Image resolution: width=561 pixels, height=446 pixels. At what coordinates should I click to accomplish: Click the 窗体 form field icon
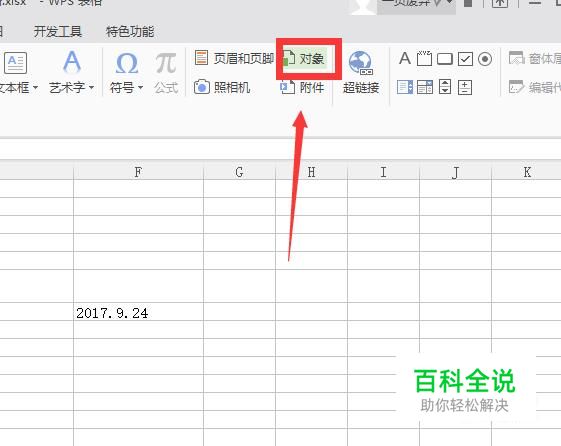pos(517,58)
